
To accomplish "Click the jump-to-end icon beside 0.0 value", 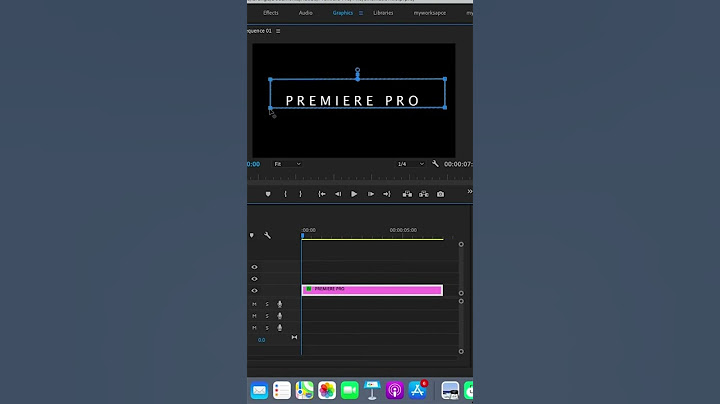I will click(294, 337).
